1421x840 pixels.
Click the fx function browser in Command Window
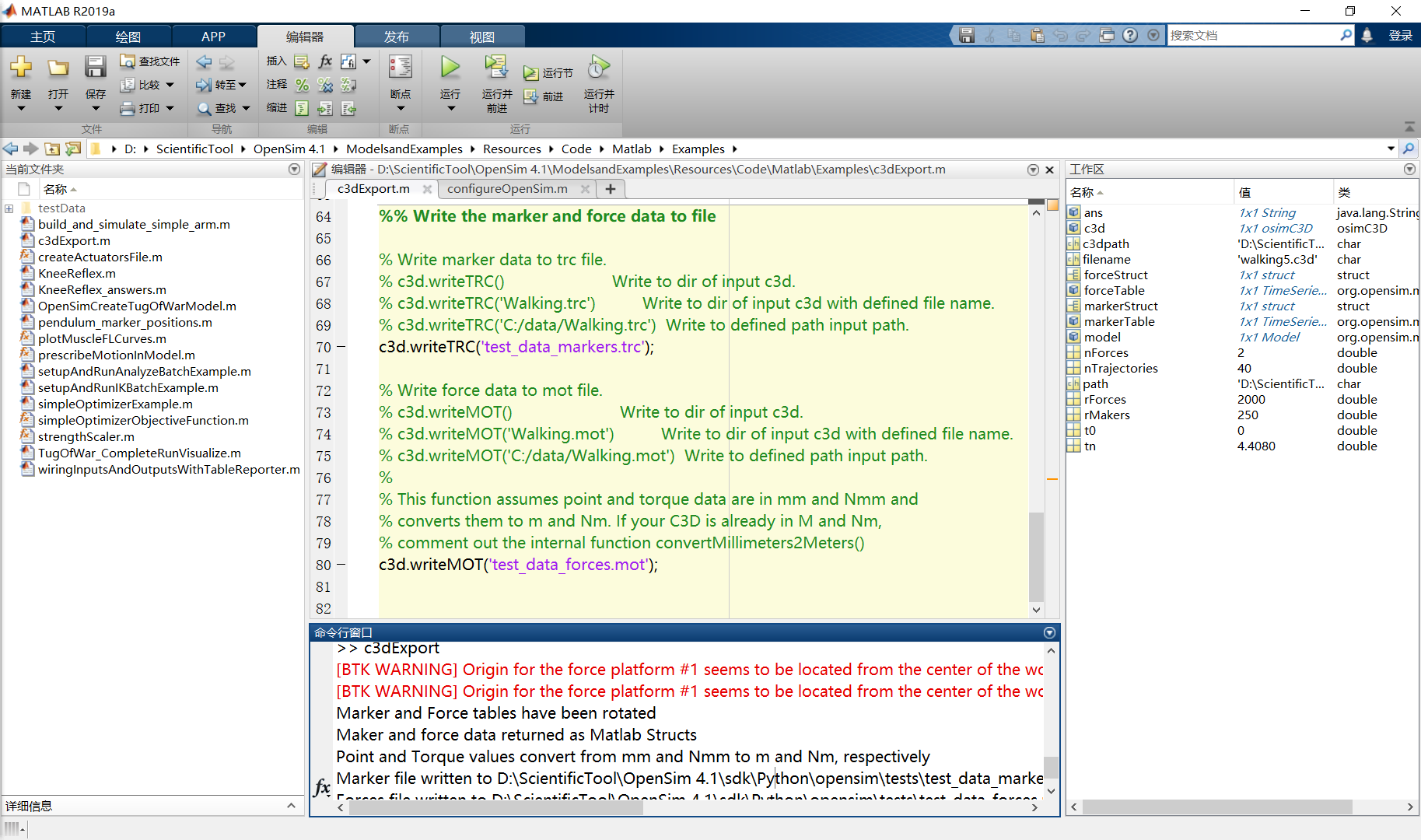tap(322, 787)
